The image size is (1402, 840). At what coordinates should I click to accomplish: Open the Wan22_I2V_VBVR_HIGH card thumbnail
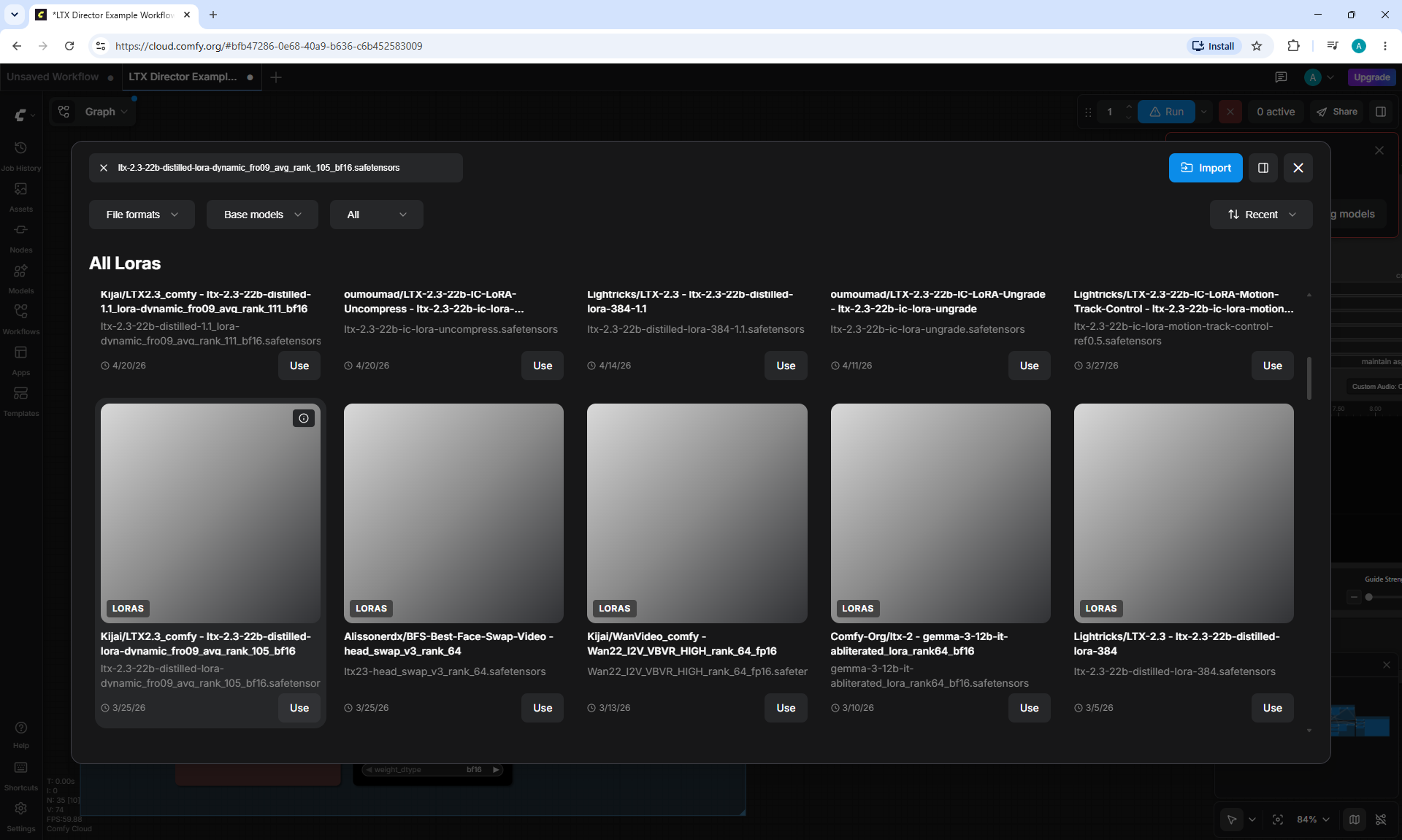pos(697,513)
